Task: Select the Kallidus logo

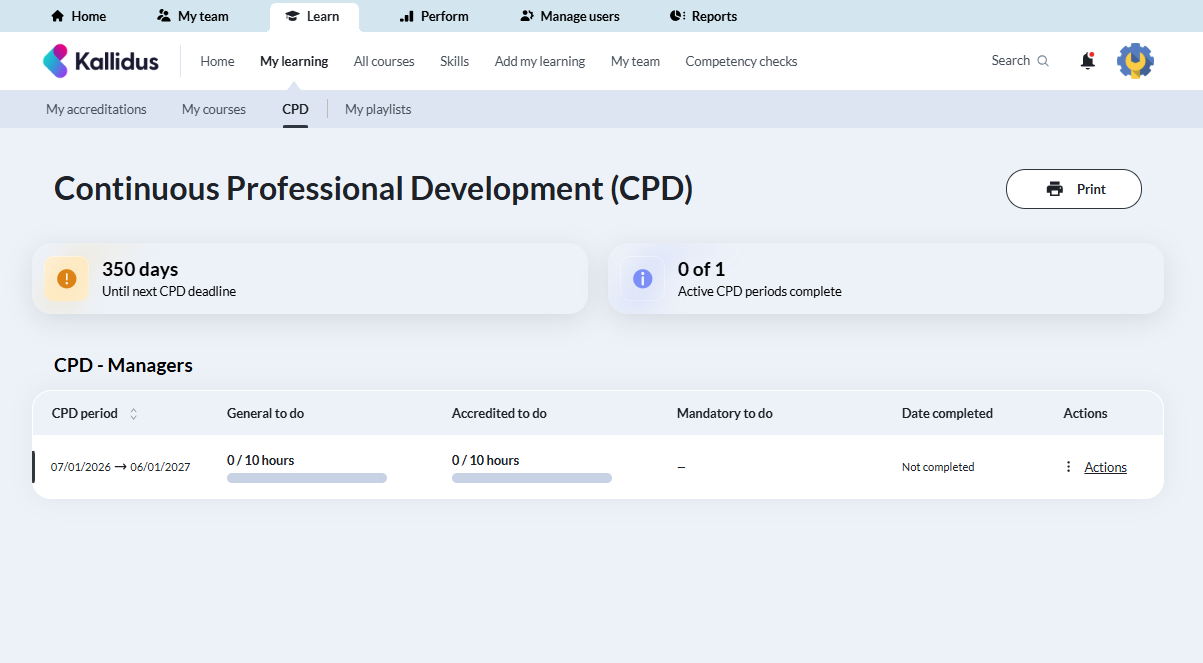Action: coord(101,60)
